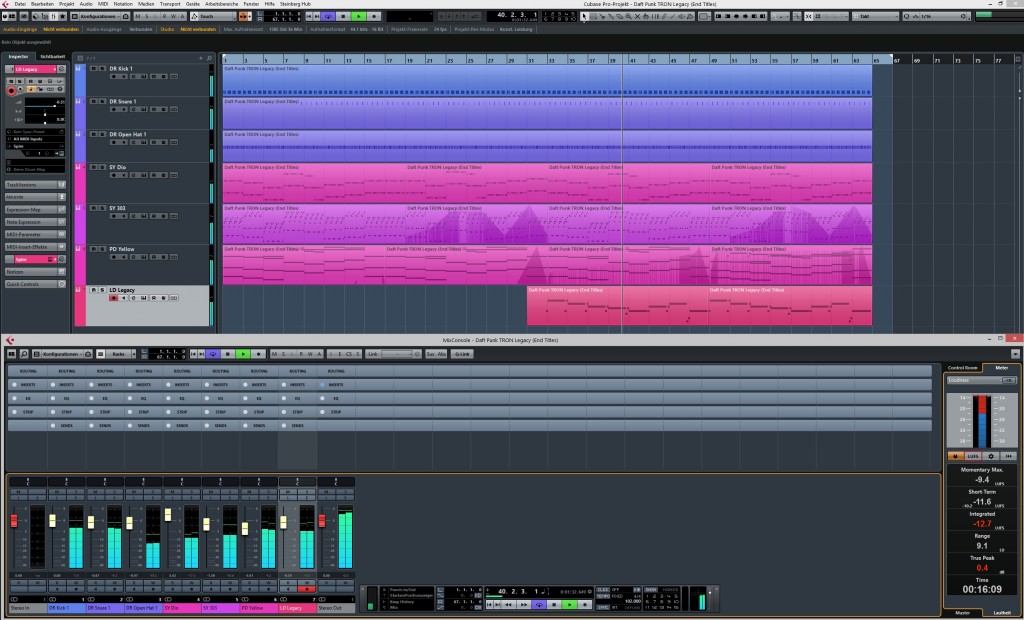Image resolution: width=1024 pixels, height=620 pixels.
Task: Click bar 41 on the timeline ruler
Action: click(632, 60)
